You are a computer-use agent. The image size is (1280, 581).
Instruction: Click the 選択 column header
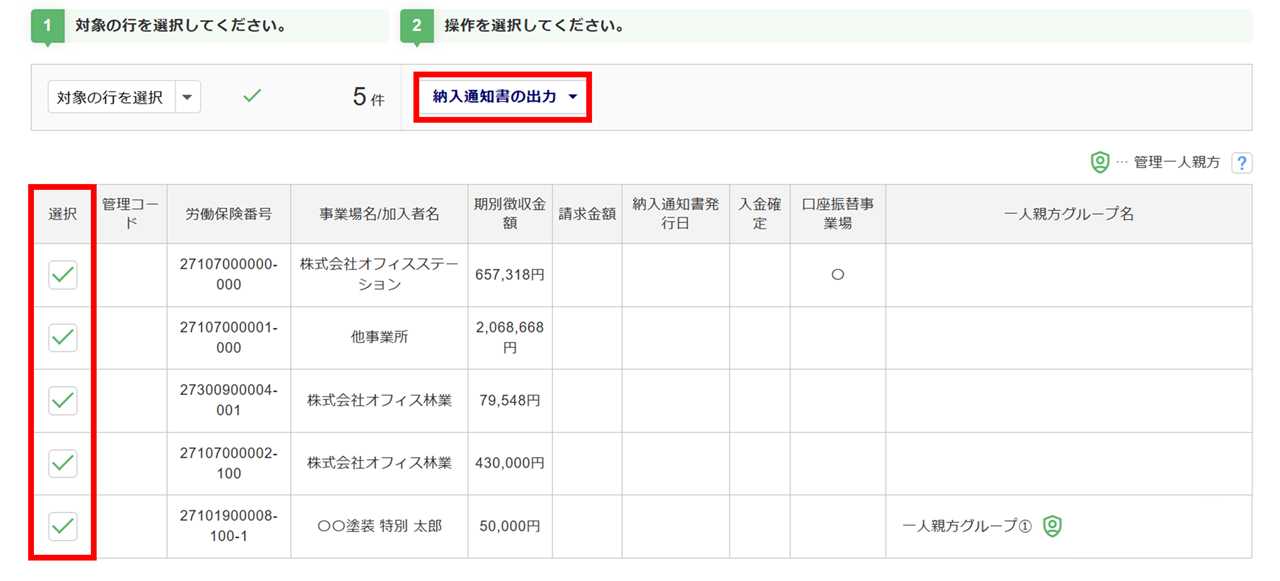[x=63, y=214]
